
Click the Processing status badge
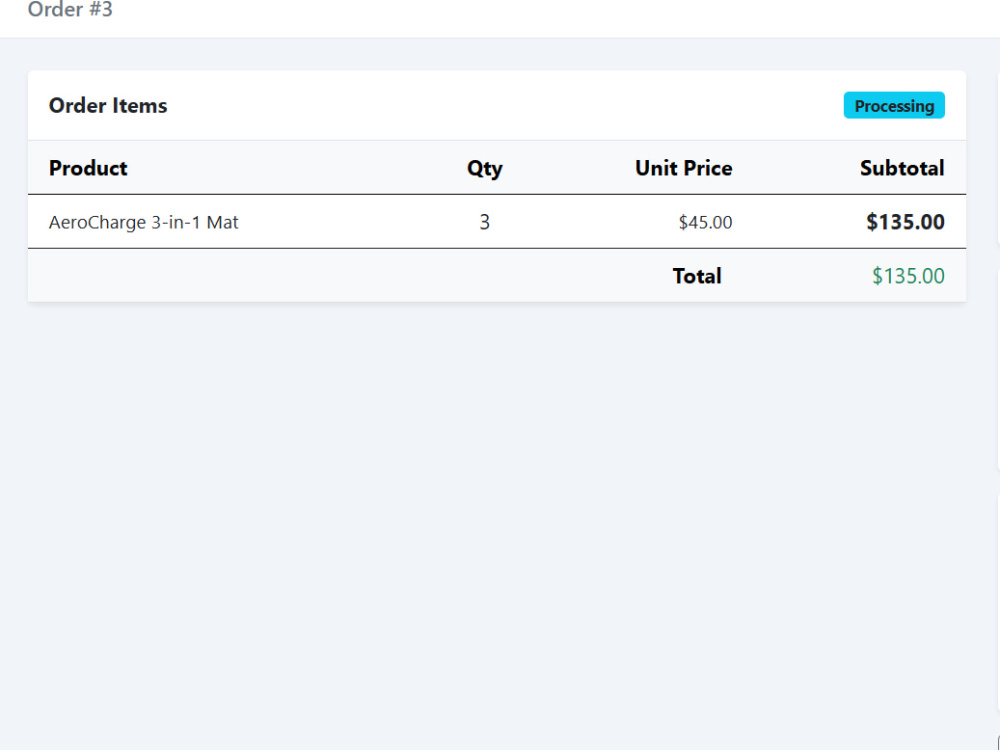pos(894,105)
